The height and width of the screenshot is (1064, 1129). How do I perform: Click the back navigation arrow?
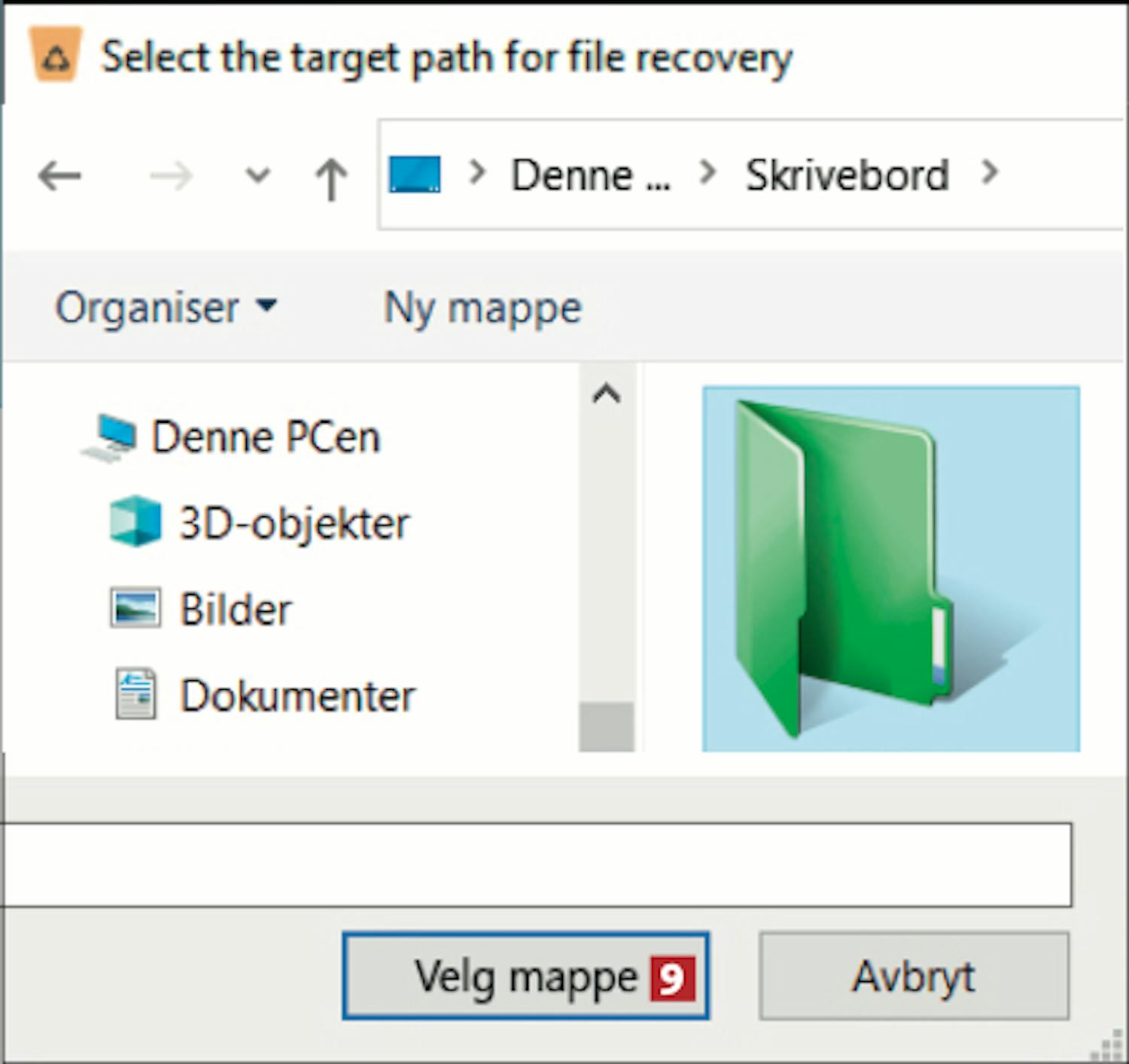[x=59, y=176]
